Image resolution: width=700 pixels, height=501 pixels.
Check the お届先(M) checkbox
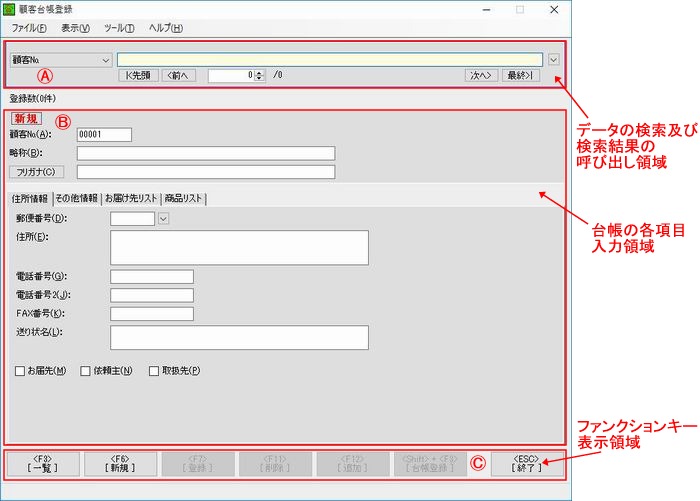20,371
